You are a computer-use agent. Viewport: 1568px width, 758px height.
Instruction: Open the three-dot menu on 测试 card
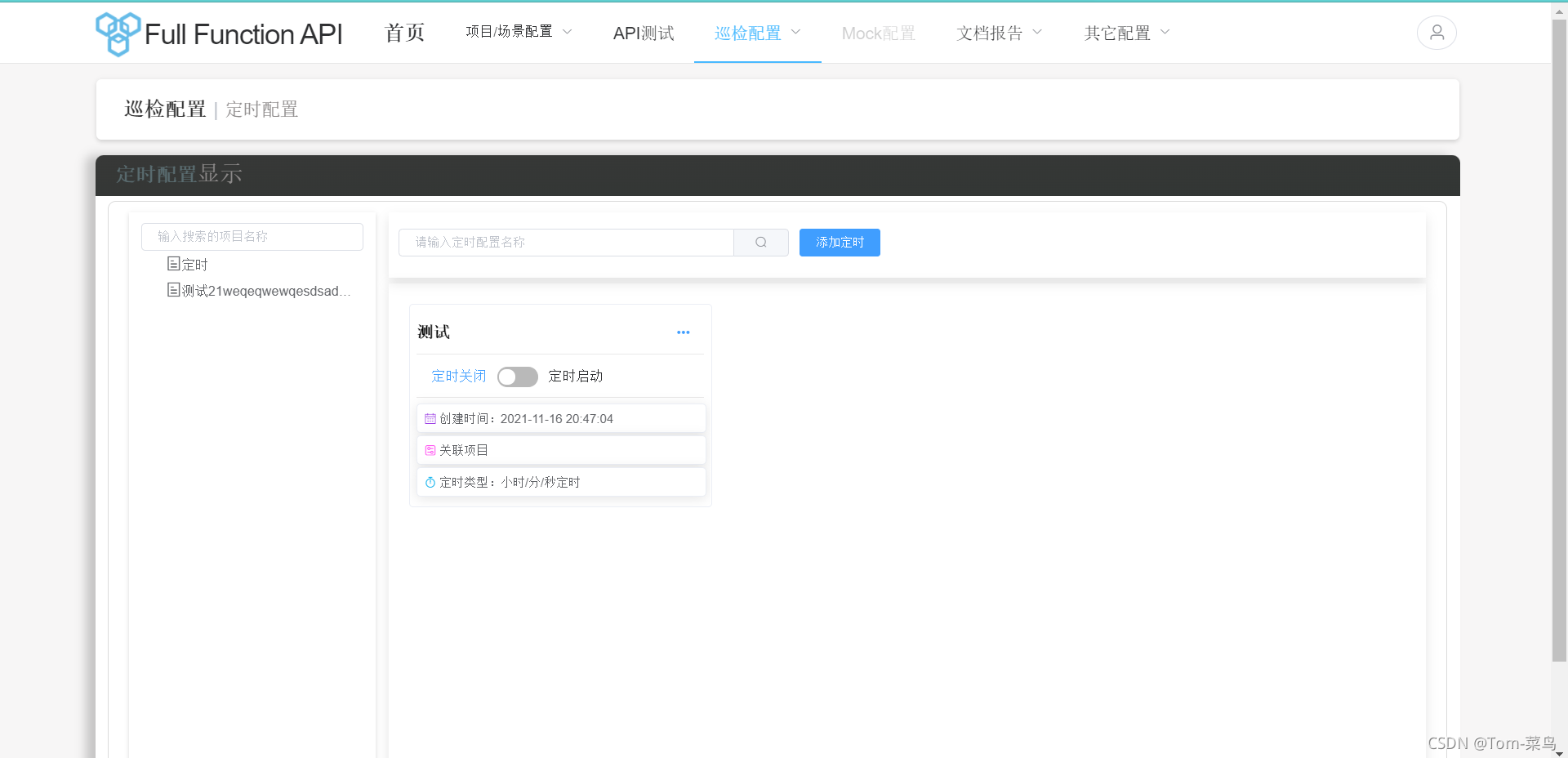(684, 332)
